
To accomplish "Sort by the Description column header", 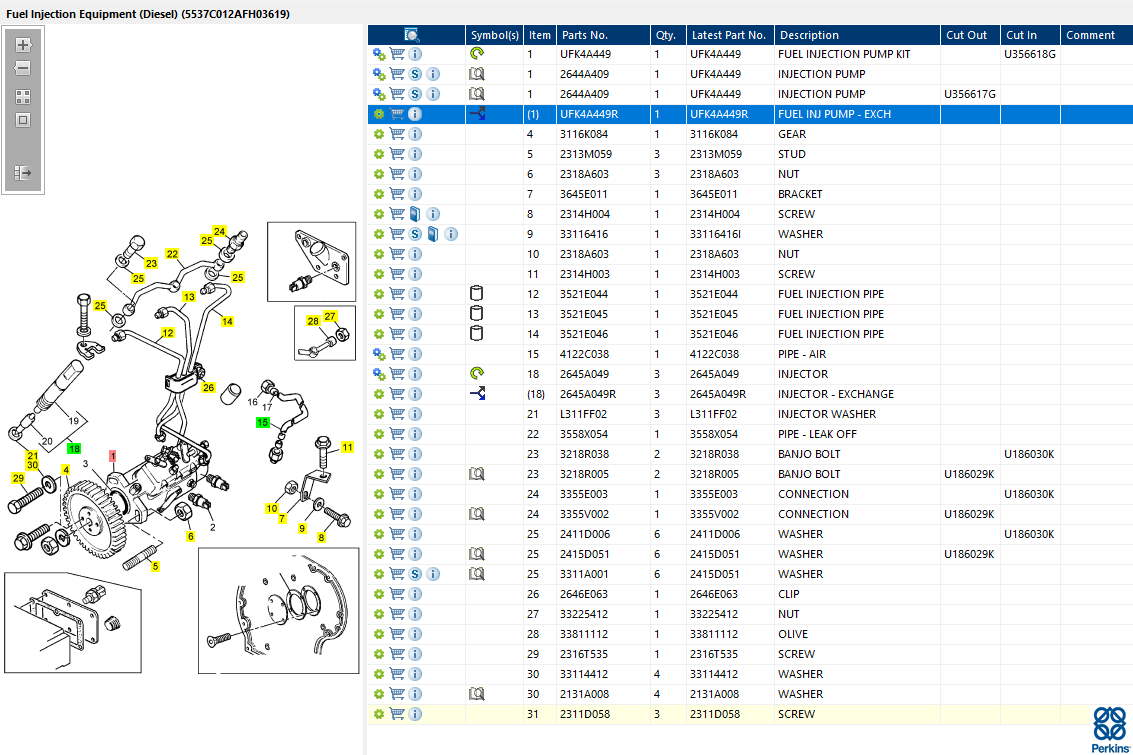I will [x=857, y=35].
